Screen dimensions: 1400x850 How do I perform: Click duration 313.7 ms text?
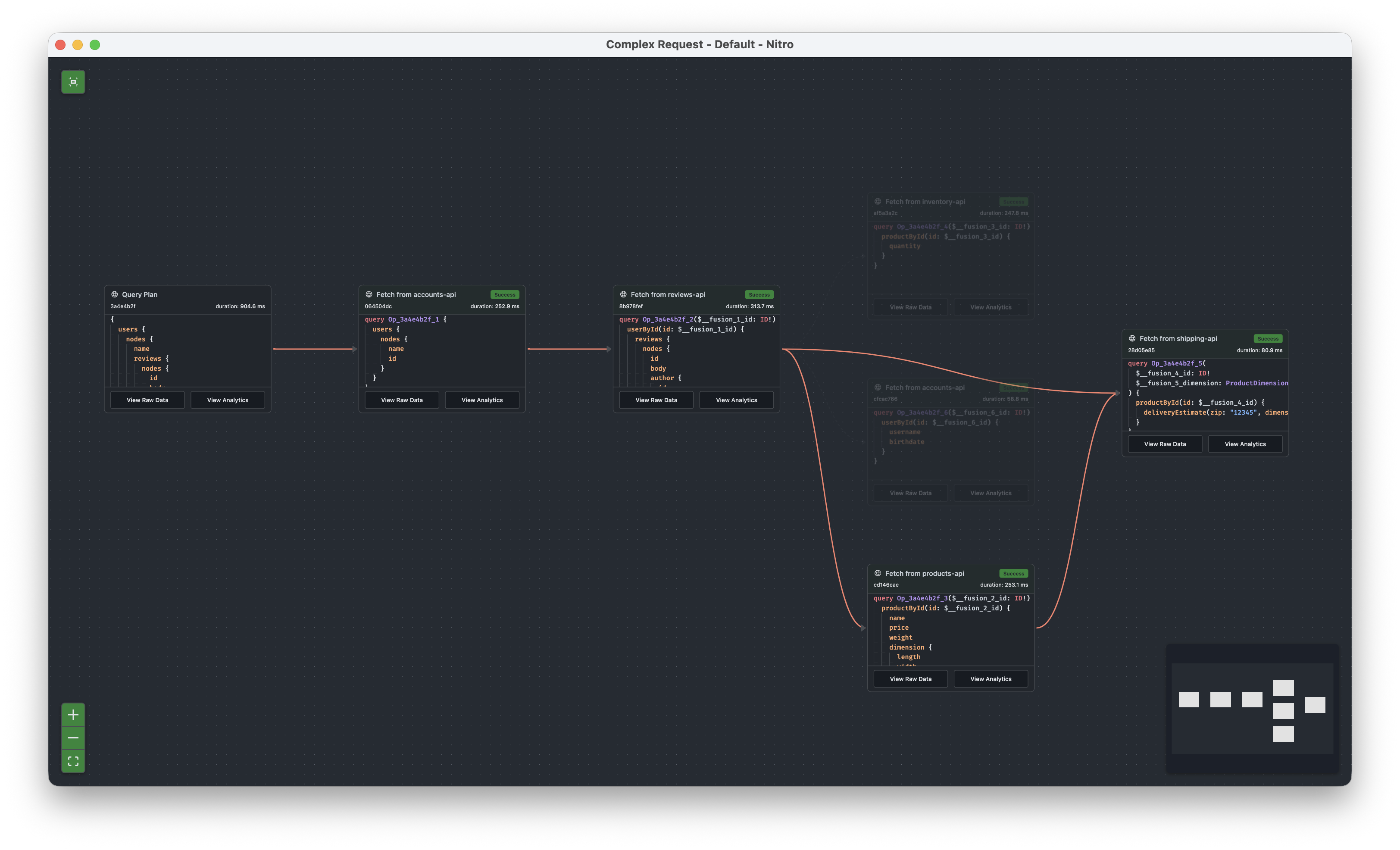[750, 306]
